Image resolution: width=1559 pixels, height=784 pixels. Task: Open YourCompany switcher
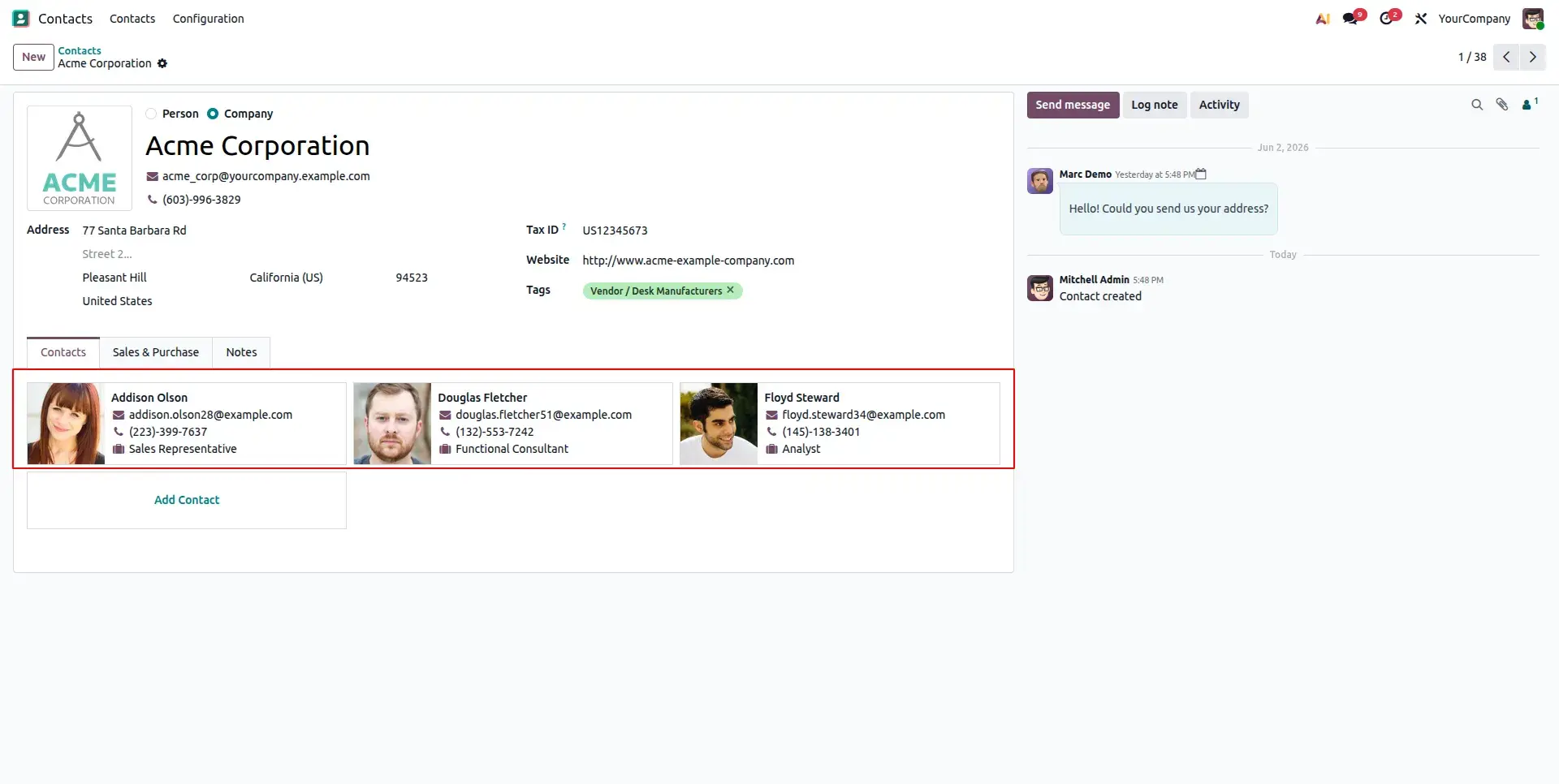1474,19
